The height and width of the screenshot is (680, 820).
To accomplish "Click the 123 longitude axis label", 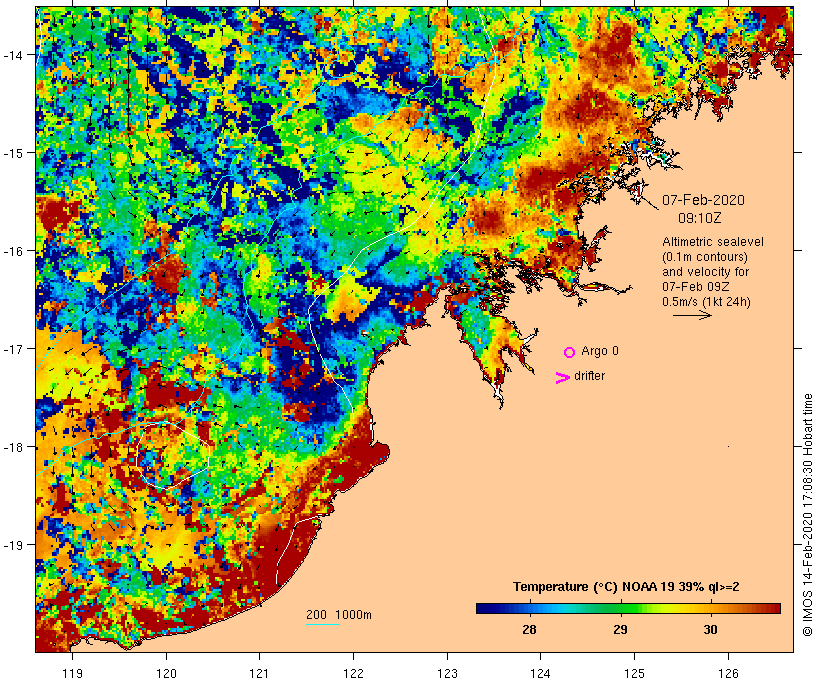I will coord(447,673).
